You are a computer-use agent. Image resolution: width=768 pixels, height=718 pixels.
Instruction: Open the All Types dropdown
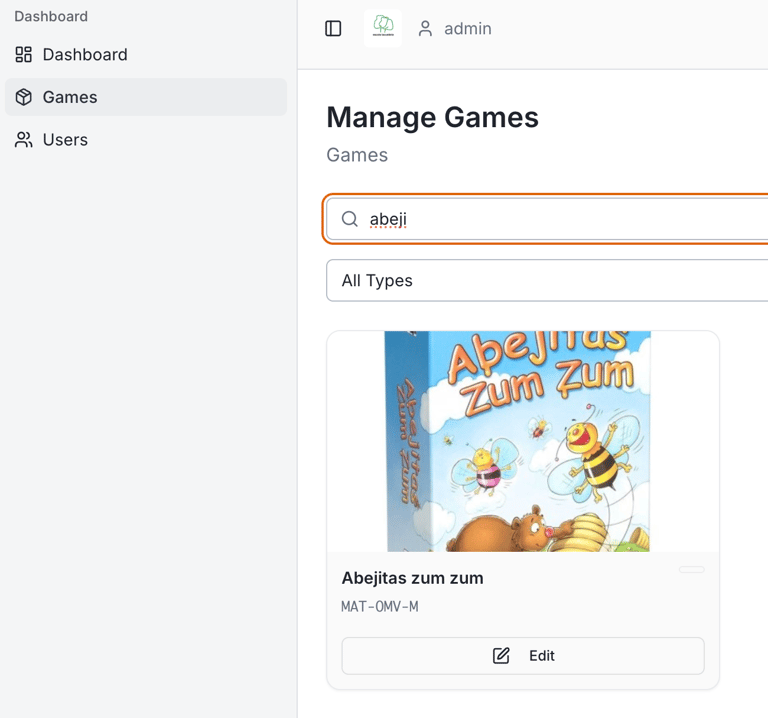(547, 280)
